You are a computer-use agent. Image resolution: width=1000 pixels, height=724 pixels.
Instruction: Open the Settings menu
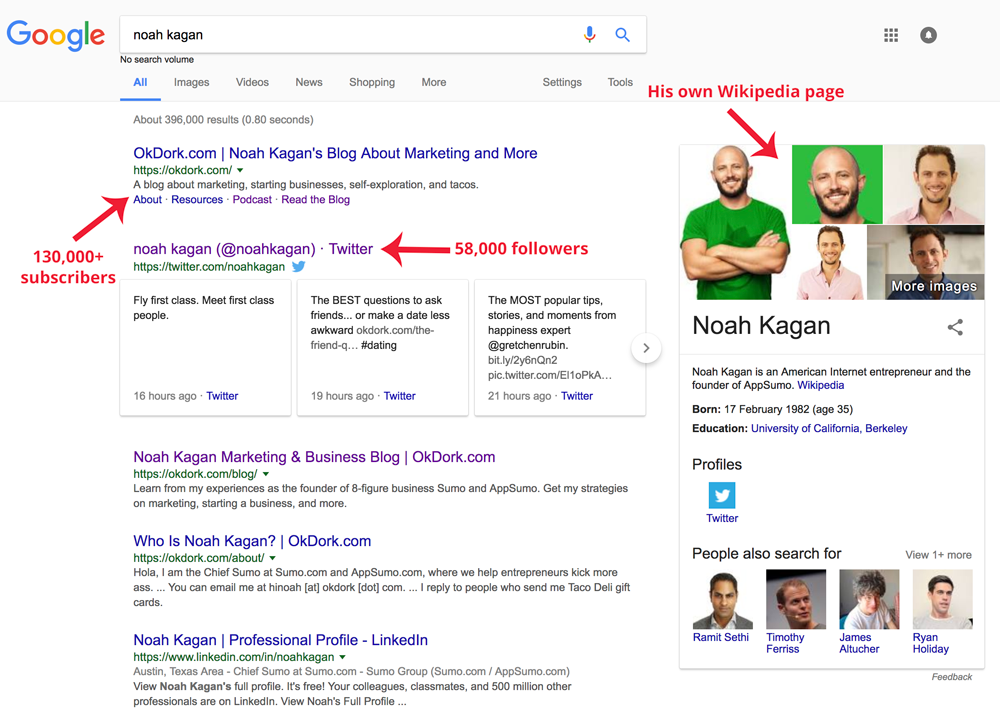tap(562, 82)
